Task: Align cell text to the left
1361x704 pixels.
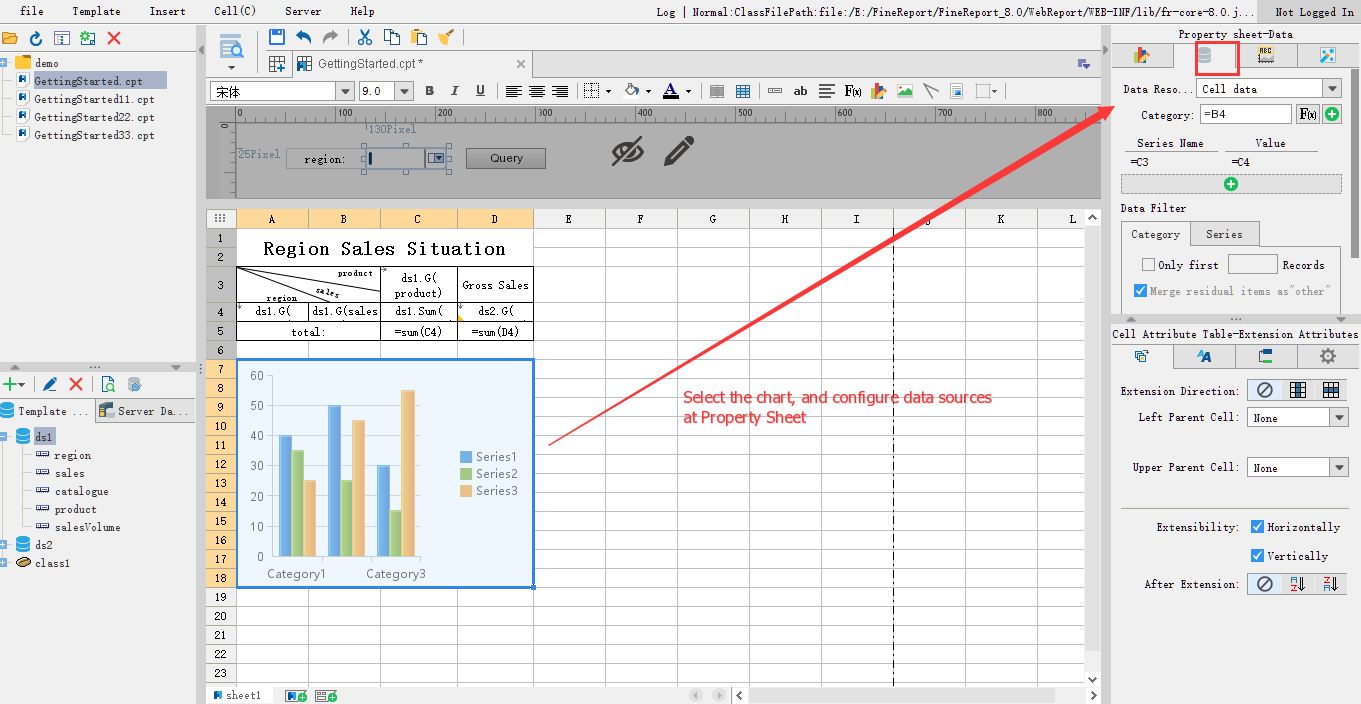Action: coord(513,91)
